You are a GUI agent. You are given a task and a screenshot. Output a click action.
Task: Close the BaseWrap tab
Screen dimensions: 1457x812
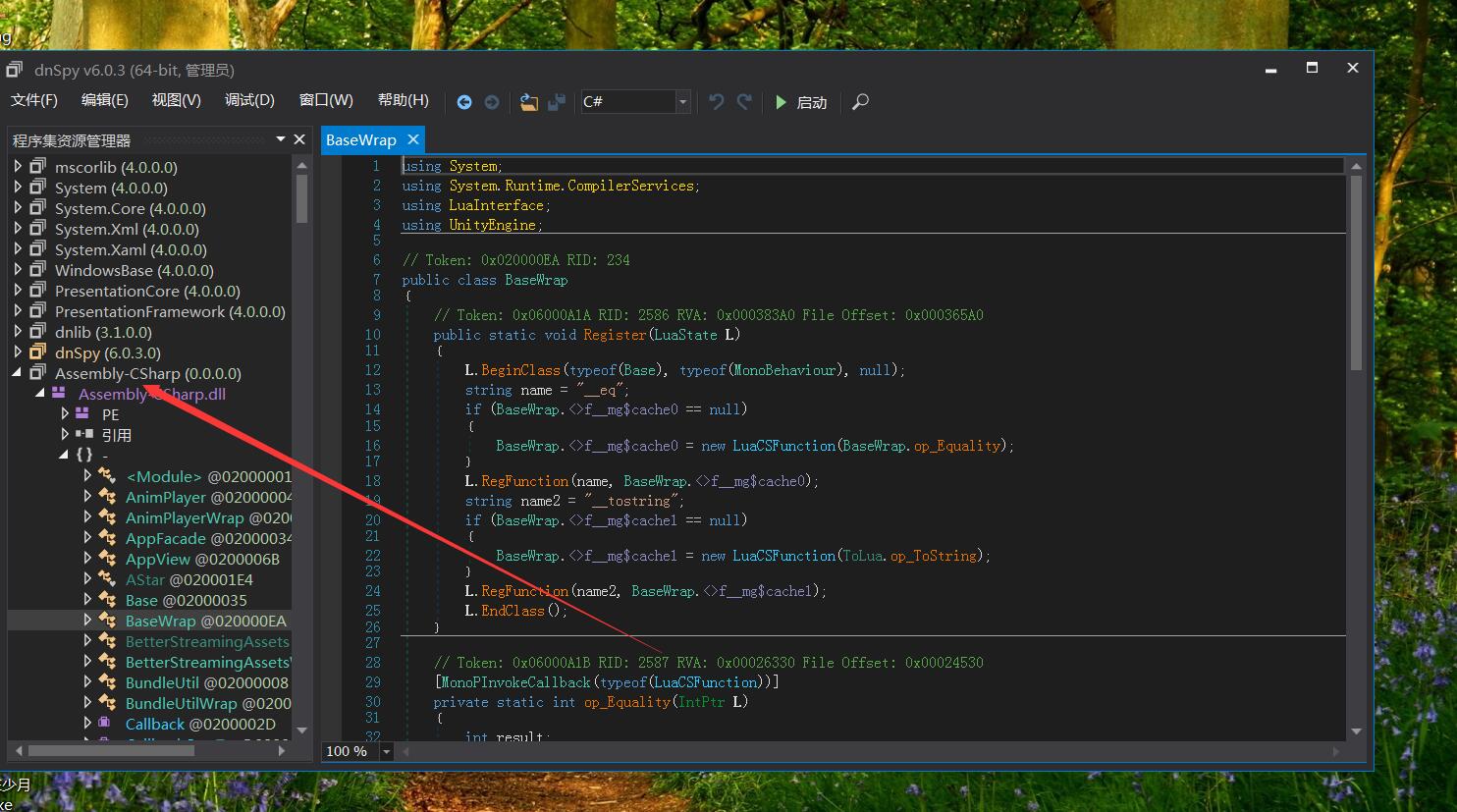click(413, 139)
